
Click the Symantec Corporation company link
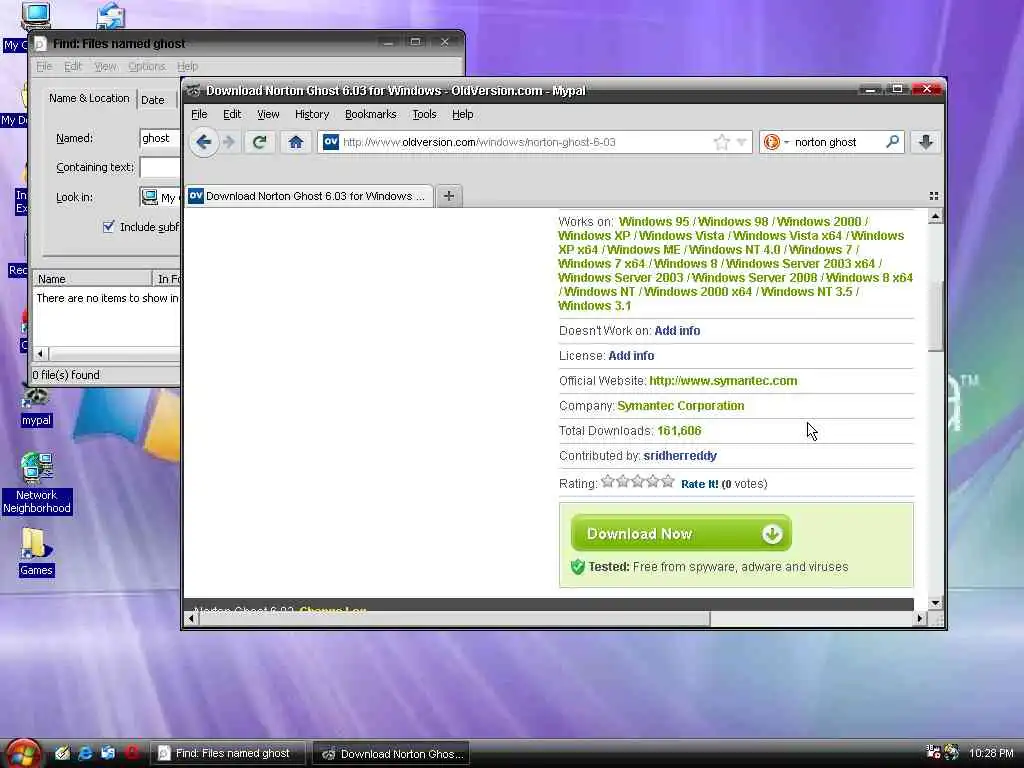[x=680, y=406]
